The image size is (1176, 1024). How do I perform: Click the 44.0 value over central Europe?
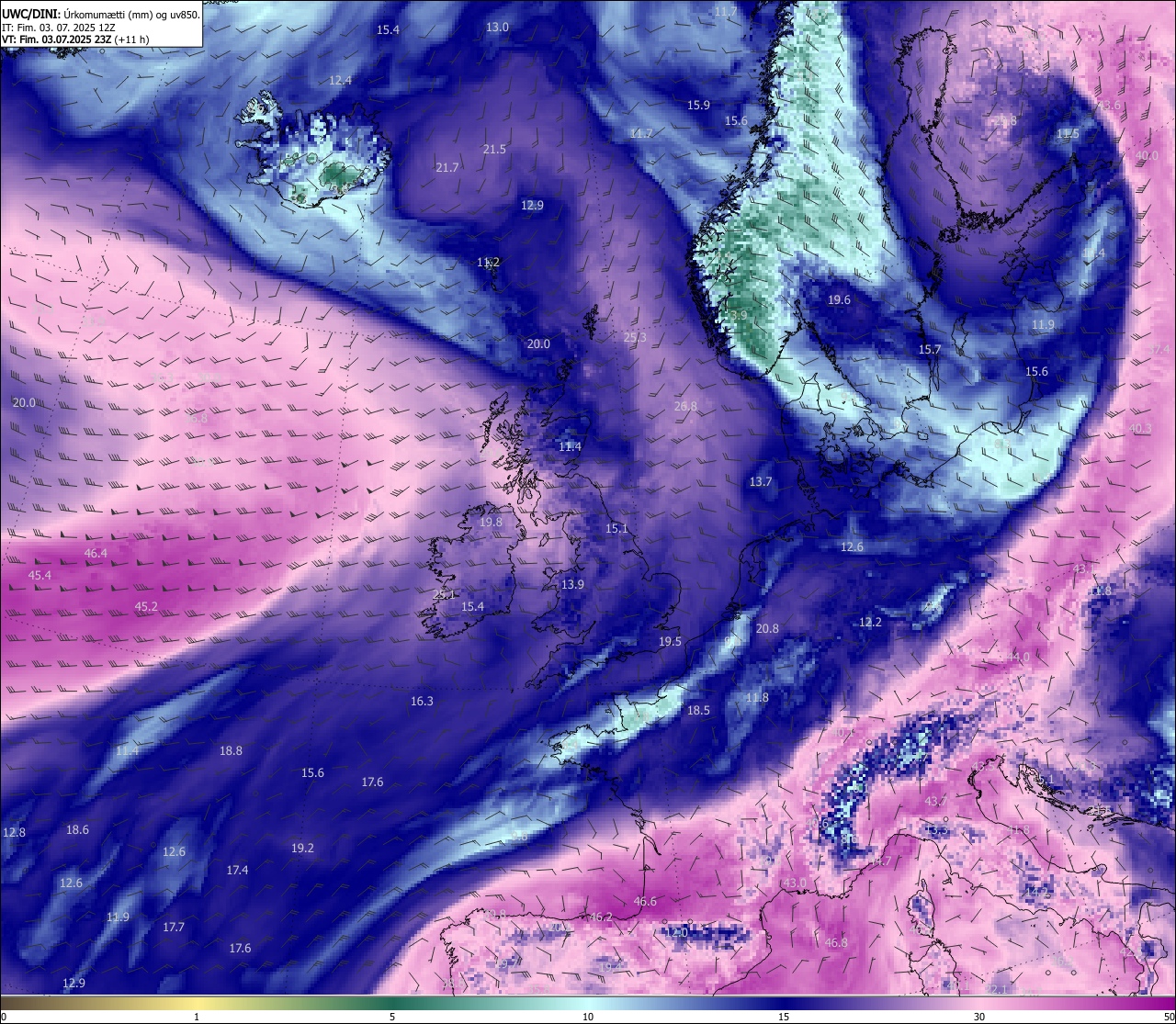click(x=1019, y=658)
